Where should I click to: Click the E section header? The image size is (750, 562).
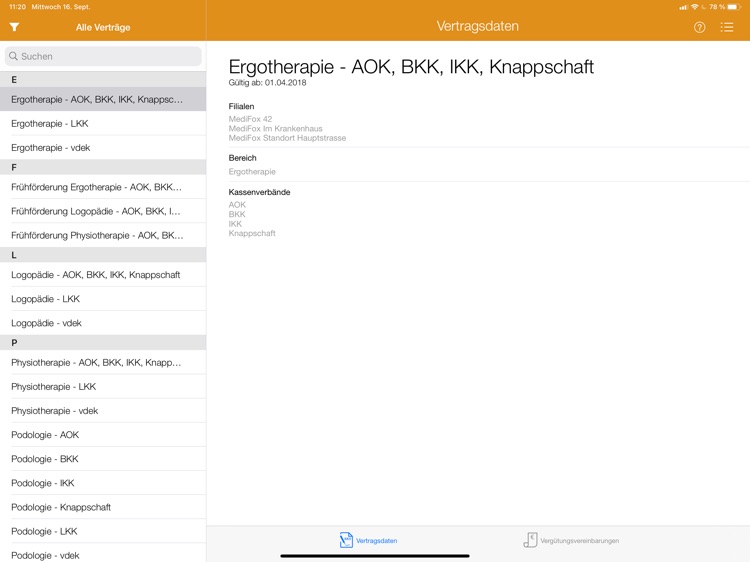pyautogui.click(x=103, y=79)
